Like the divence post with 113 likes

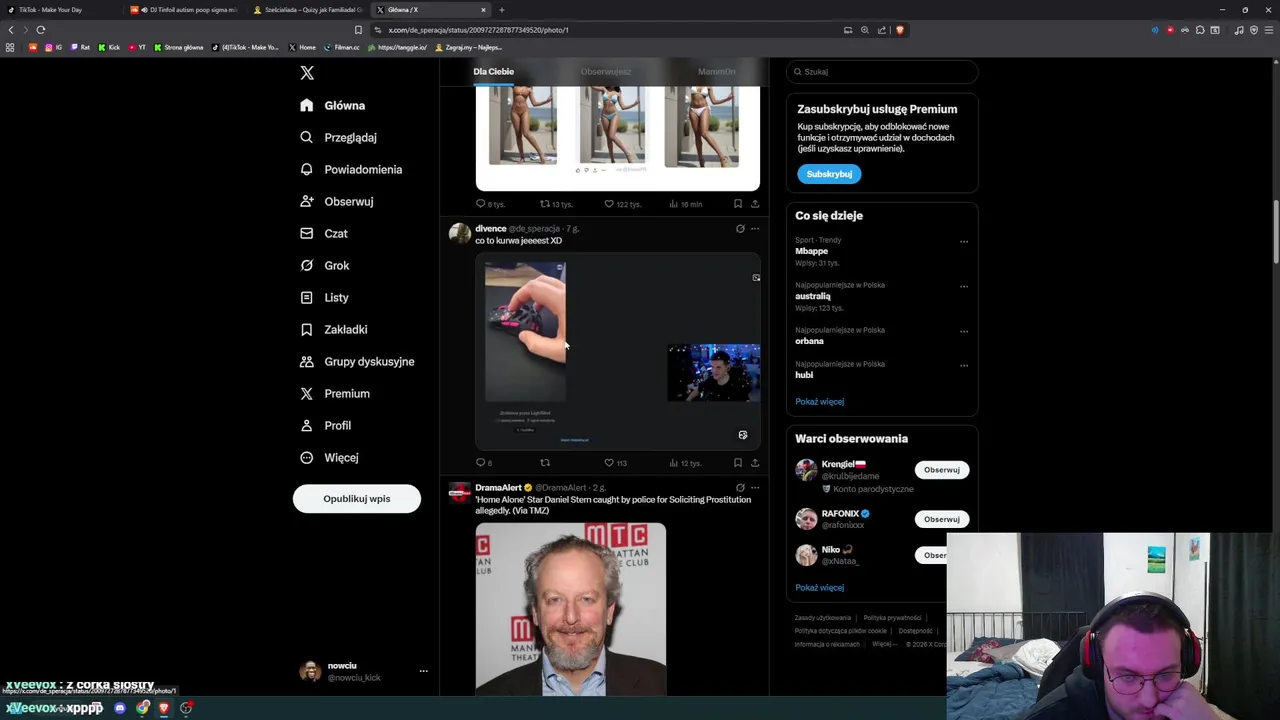609,463
